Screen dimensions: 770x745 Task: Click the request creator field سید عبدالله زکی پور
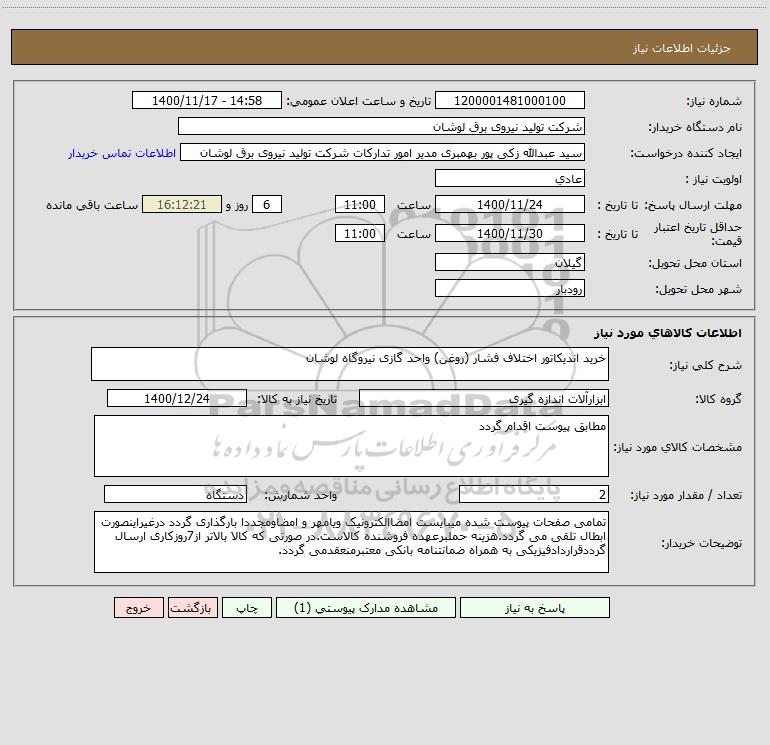[x=383, y=152]
